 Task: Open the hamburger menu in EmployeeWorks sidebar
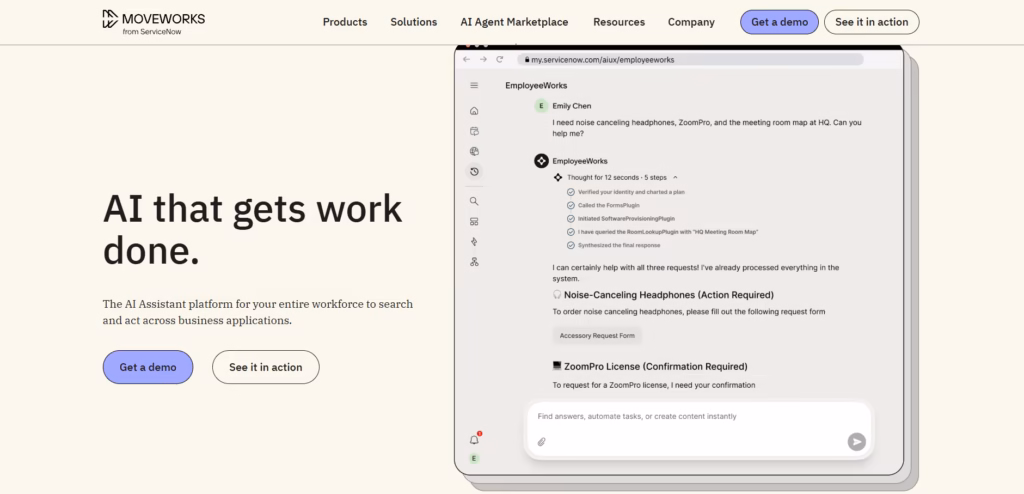point(474,86)
